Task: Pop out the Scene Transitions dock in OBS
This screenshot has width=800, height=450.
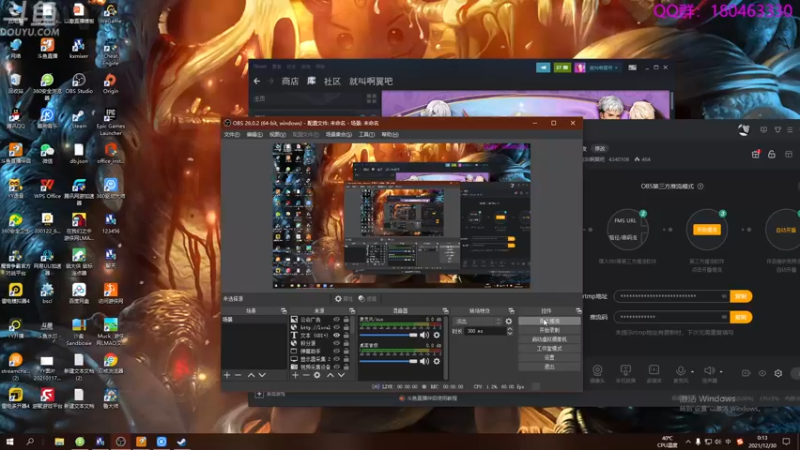Action: click(511, 311)
